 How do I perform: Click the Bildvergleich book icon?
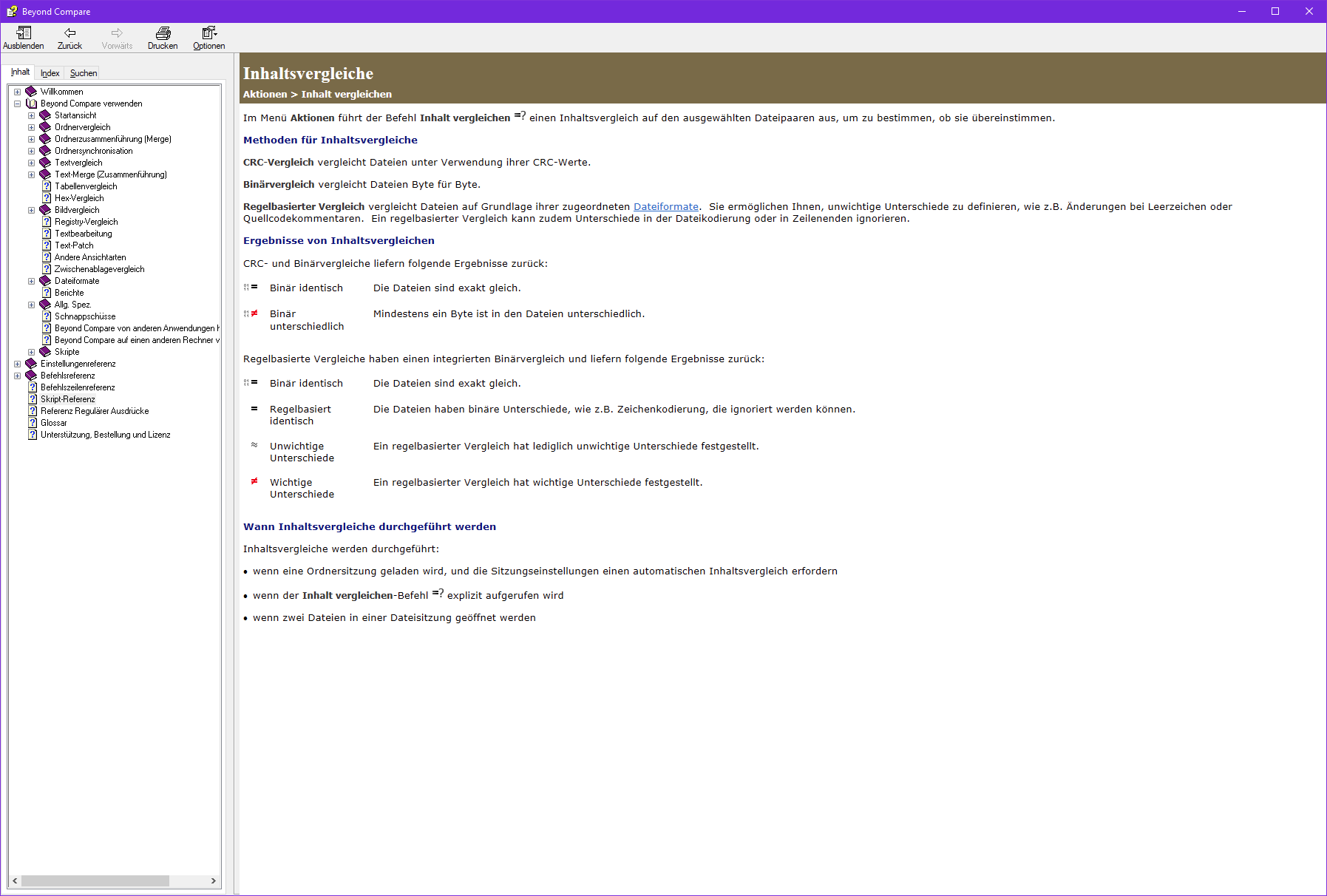(x=45, y=210)
